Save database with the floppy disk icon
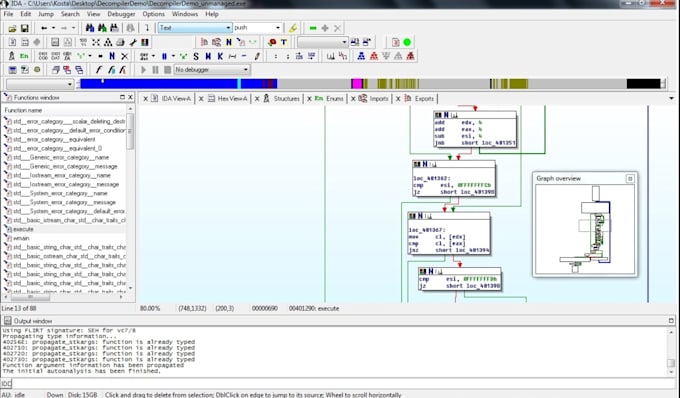Image resolution: width=680 pixels, height=398 pixels. pyautogui.click(x=25, y=28)
